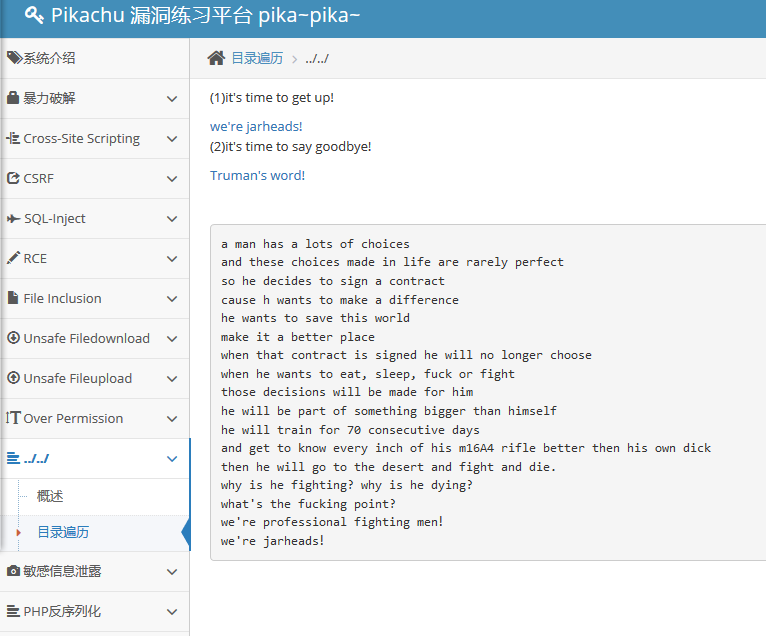
Task: Click the home icon in the breadcrumb
Action: 216,58
